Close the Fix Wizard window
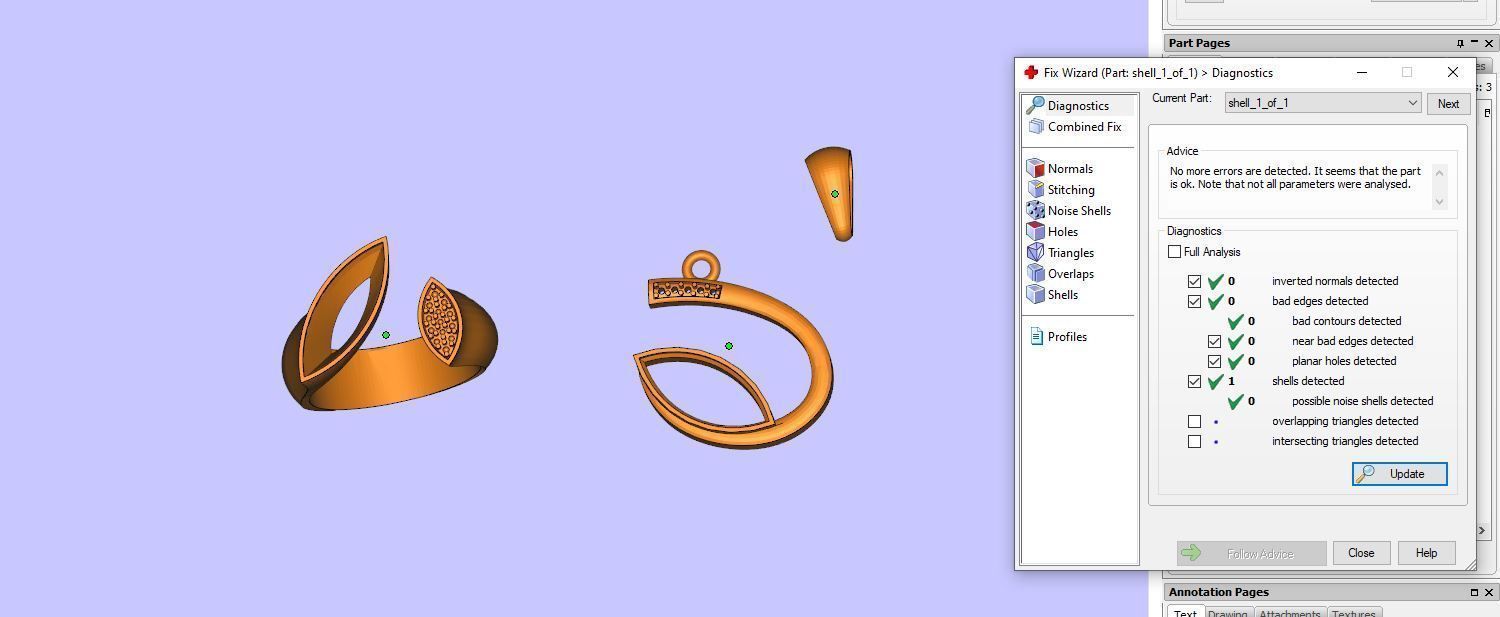This screenshot has height=617, width=1500. click(1453, 72)
